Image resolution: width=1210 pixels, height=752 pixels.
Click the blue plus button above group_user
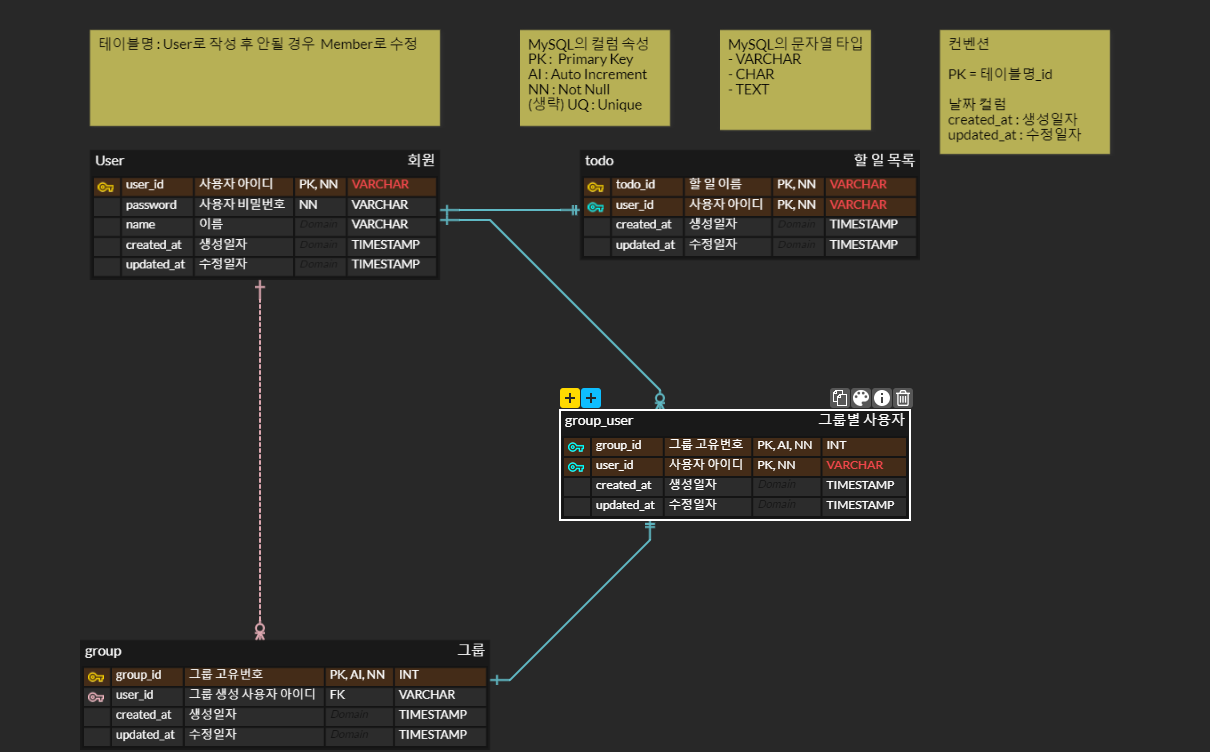pos(591,397)
